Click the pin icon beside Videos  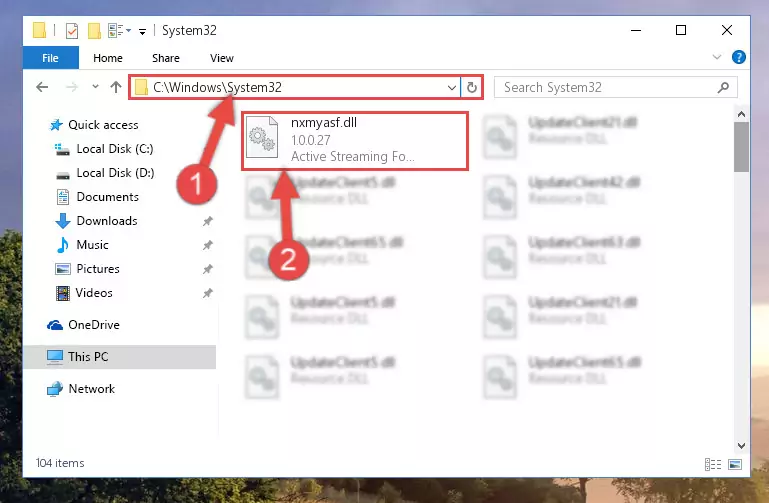[x=208, y=293]
